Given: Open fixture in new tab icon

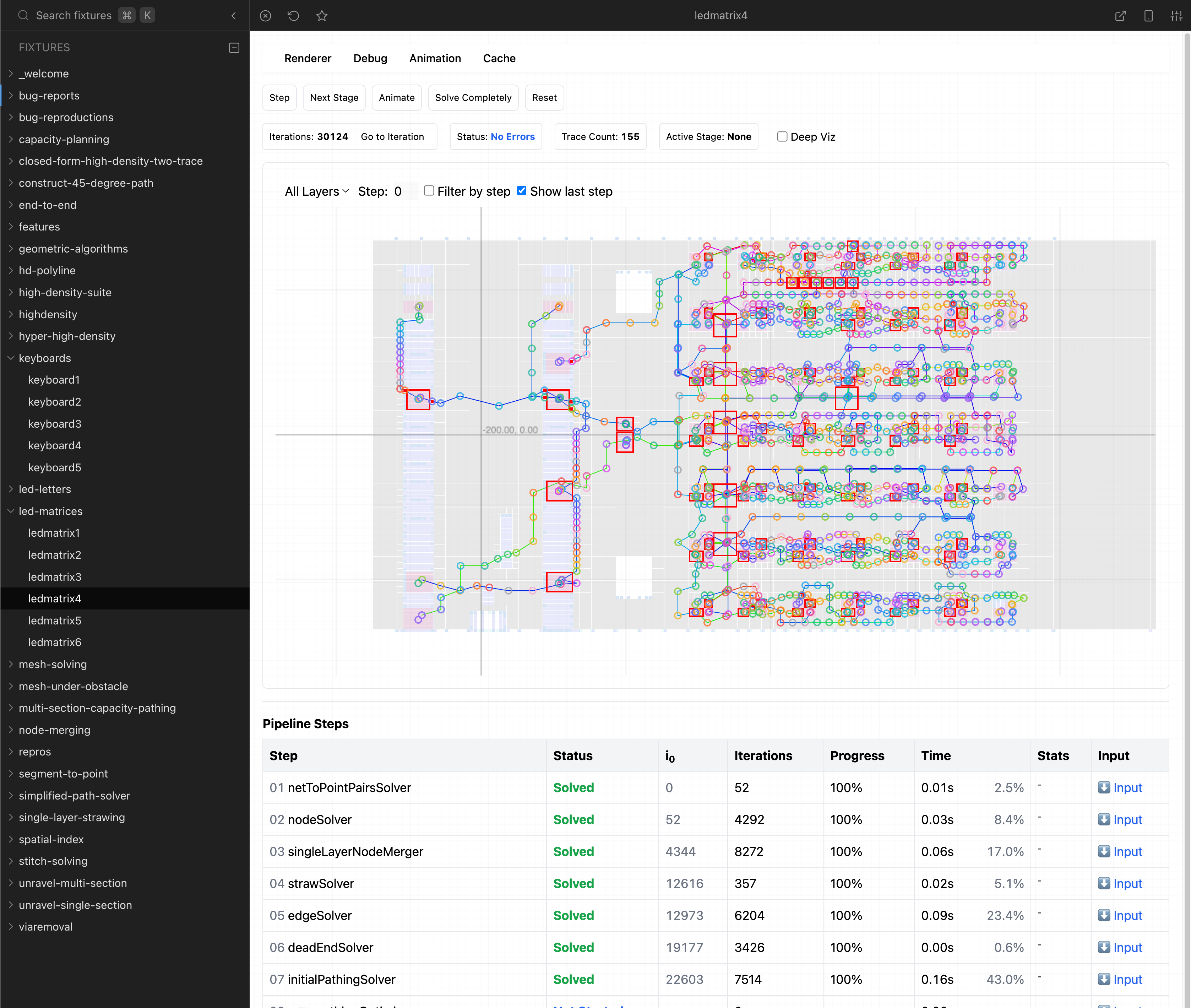Looking at the screenshot, I should 1120,15.
